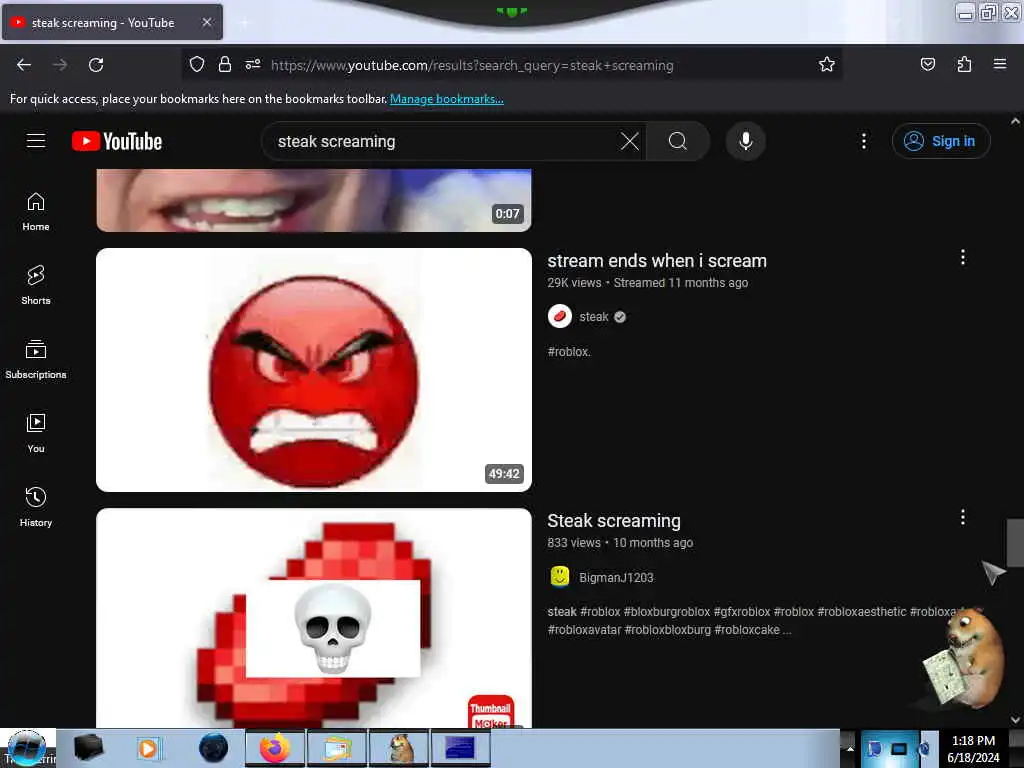The height and width of the screenshot is (768, 1024).
Task: Open Subscriptions in the sidebar
Action: point(36,359)
